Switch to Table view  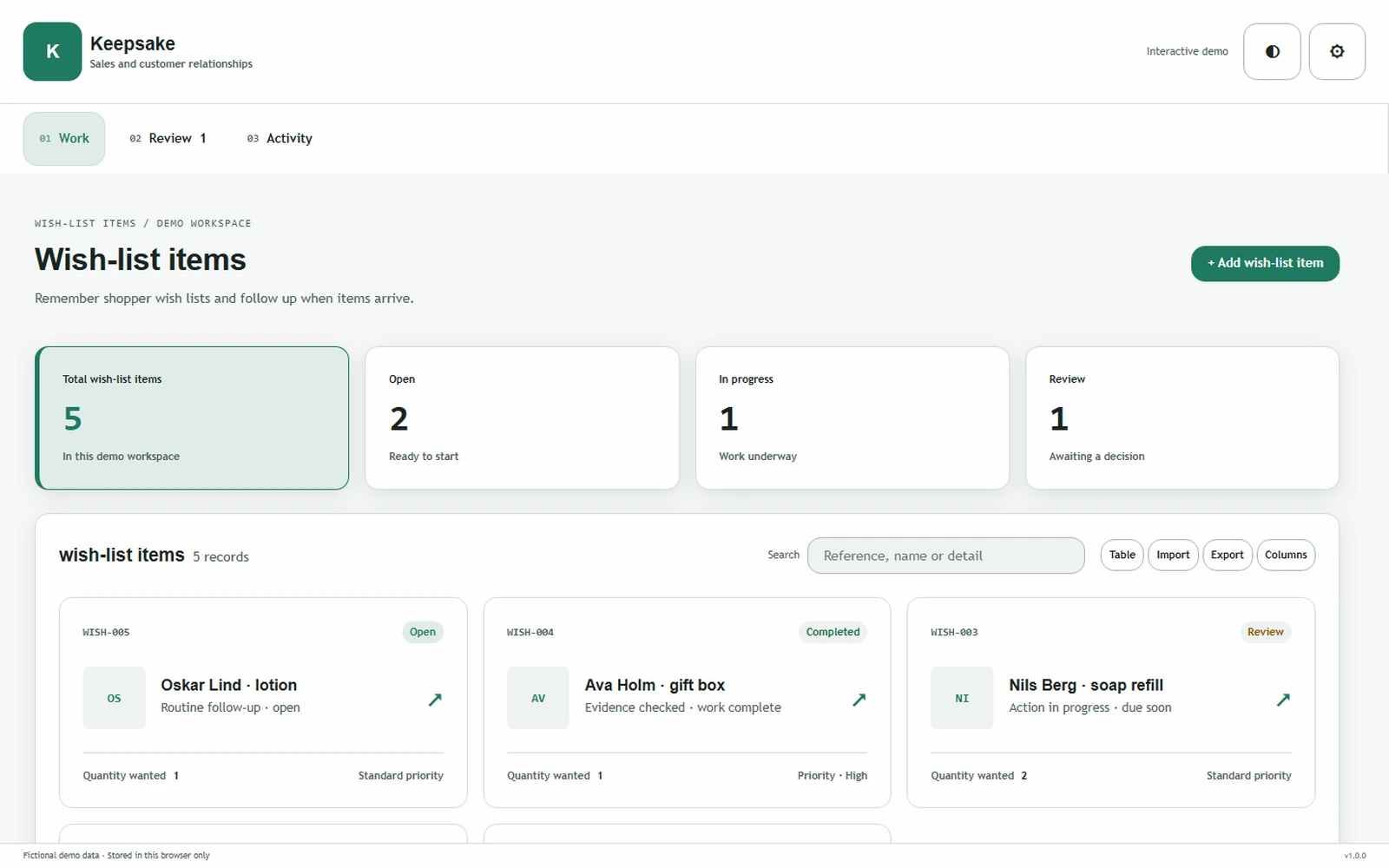[x=1122, y=556]
